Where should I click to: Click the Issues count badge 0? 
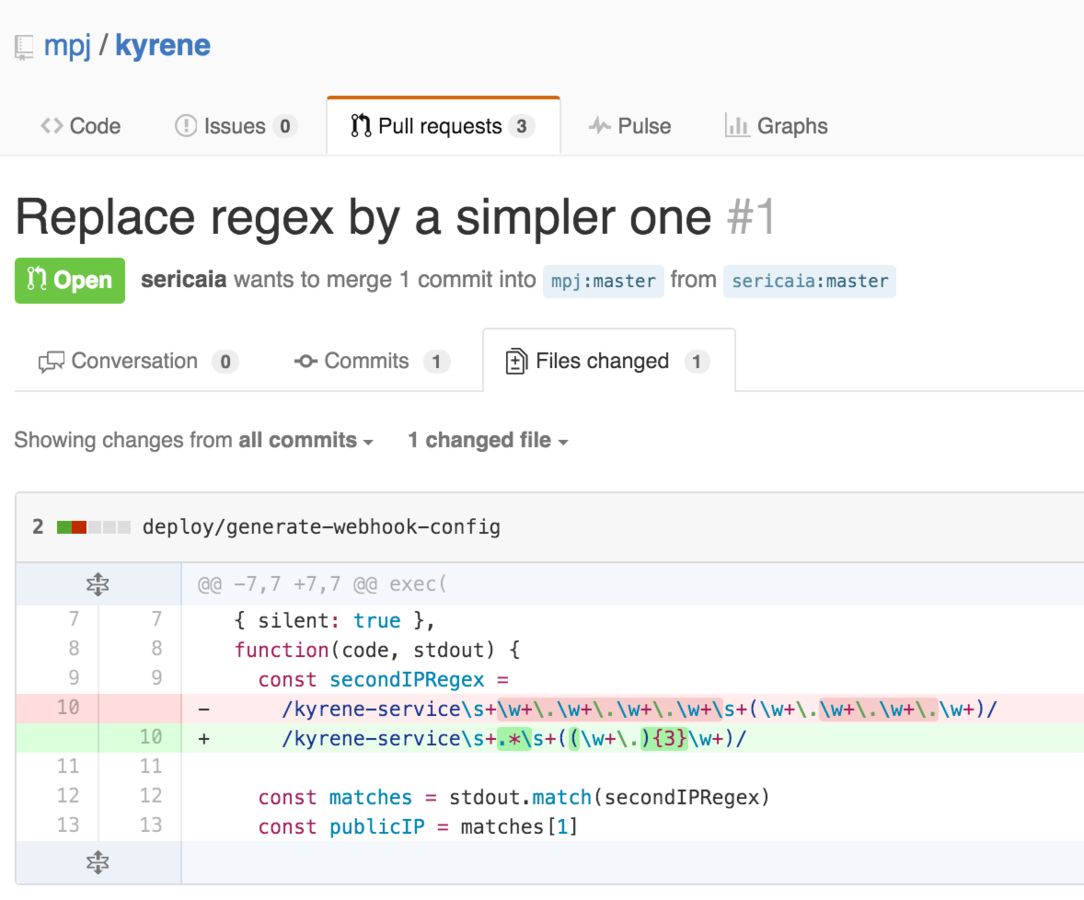pos(285,126)
